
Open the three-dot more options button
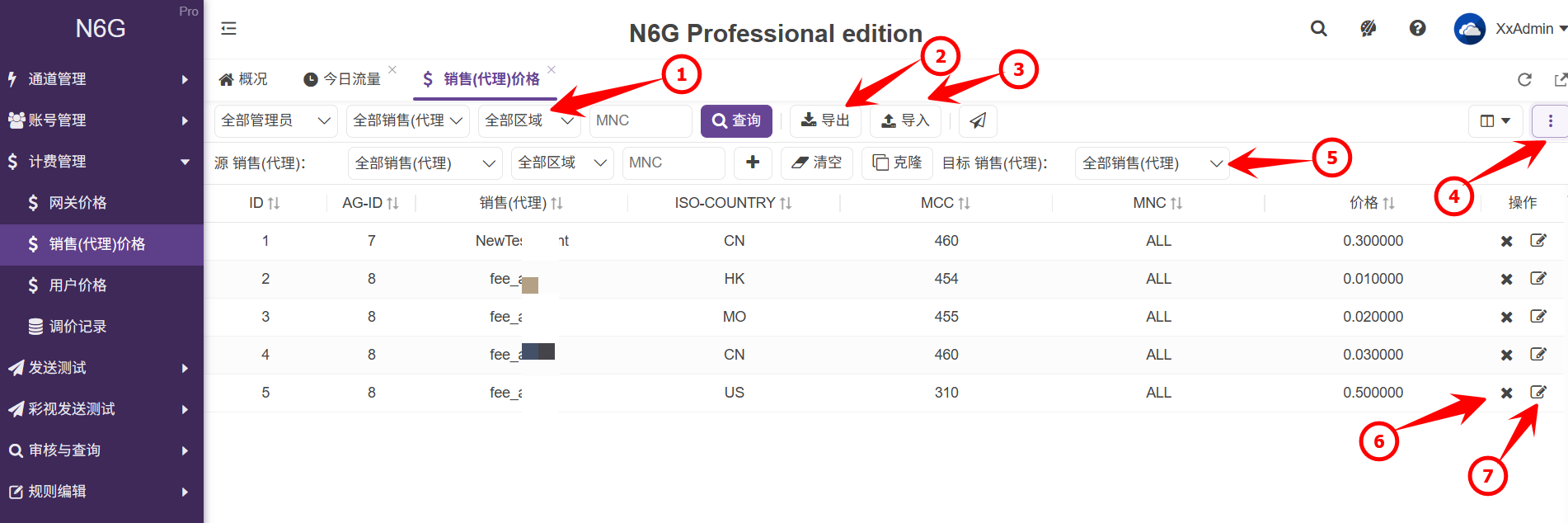1550,121
